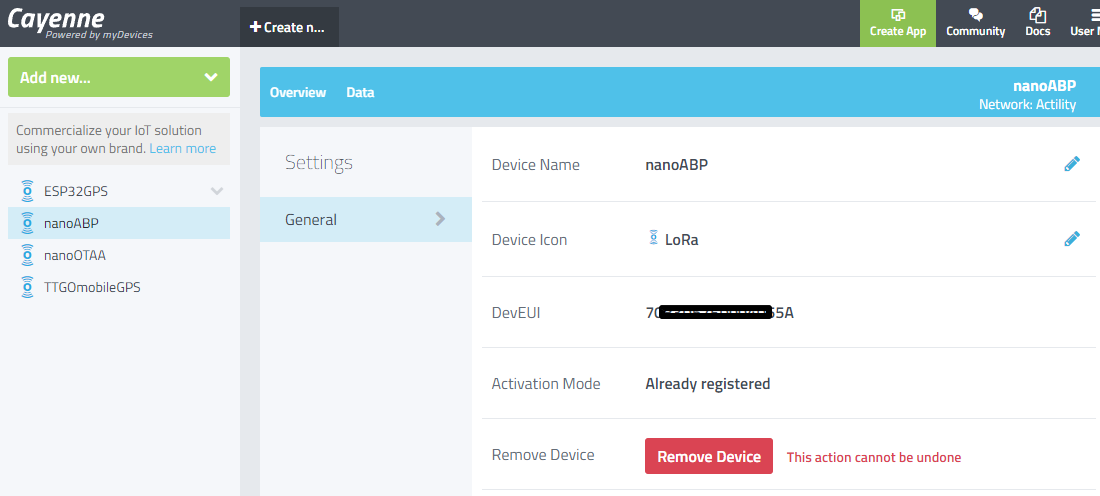Viewport: 1100px width, 496px height.
Task: Click the Network: Actility header text
Action: click(x=1027, y=105)
